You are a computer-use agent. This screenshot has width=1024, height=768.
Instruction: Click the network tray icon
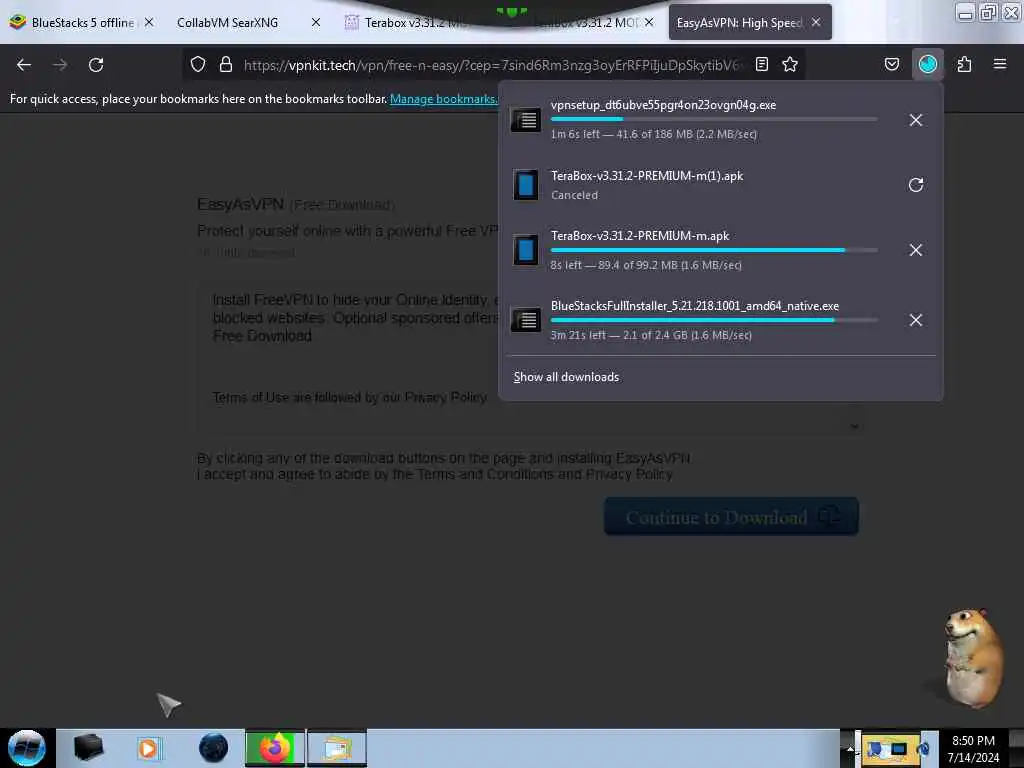(899, 749)
